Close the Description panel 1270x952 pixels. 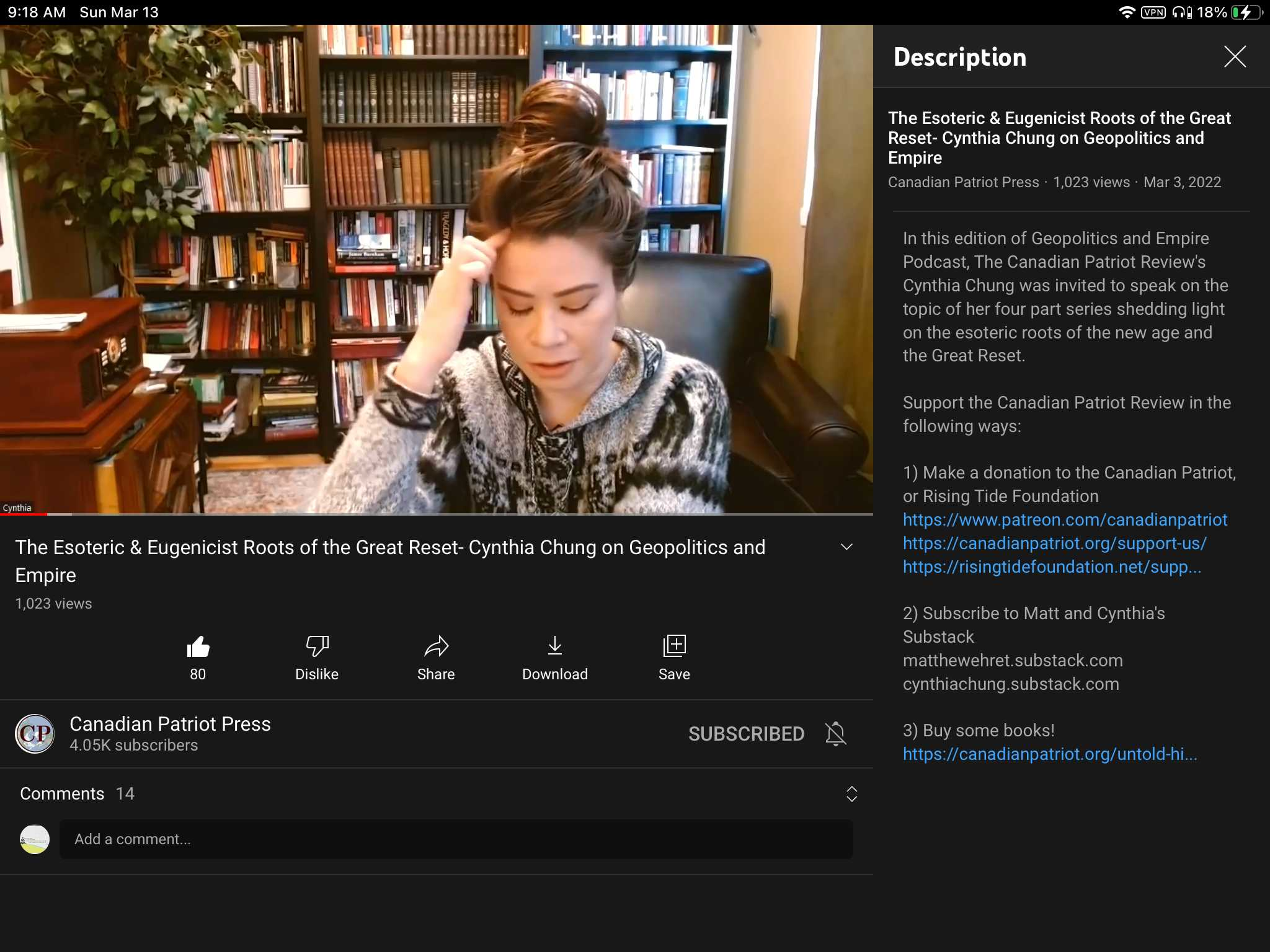(1235, 56)
